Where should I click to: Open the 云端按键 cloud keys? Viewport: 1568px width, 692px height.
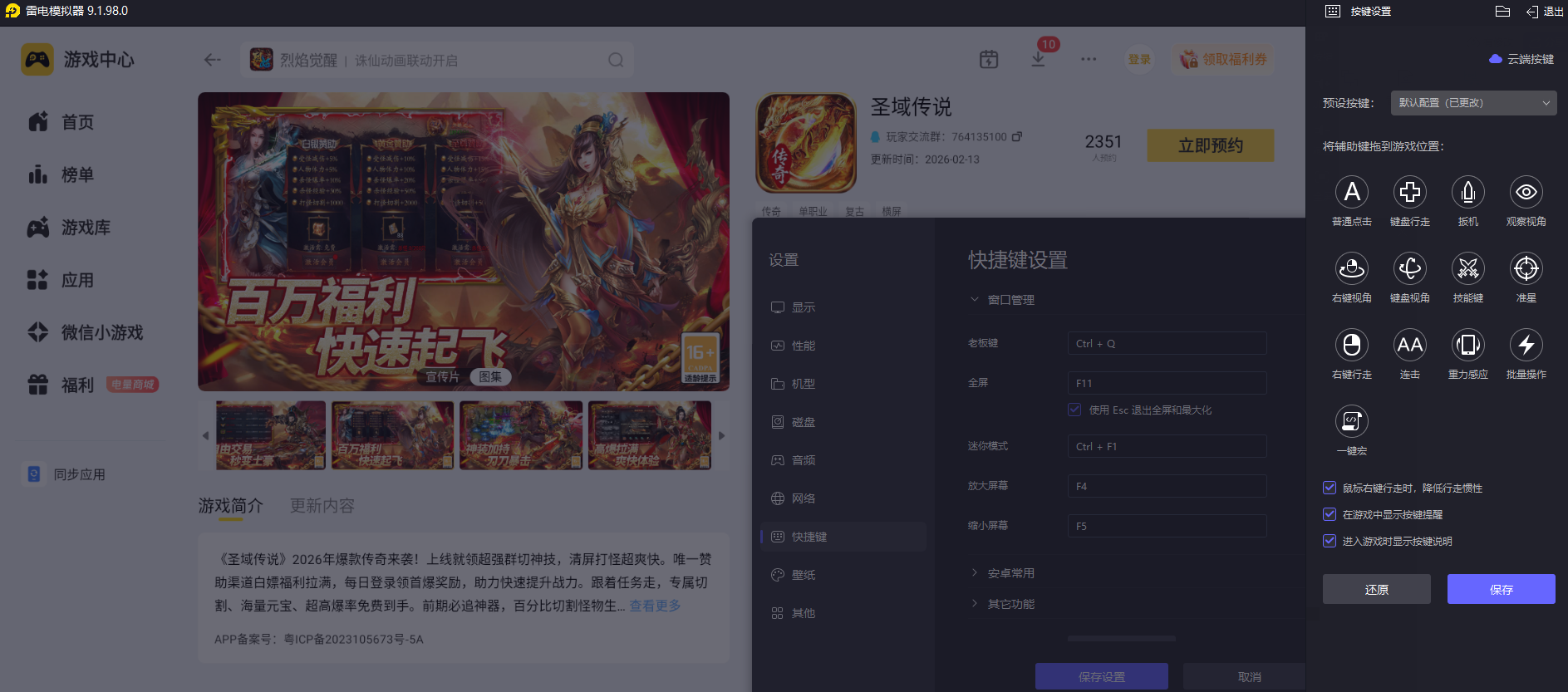(x=1521, y=59)
